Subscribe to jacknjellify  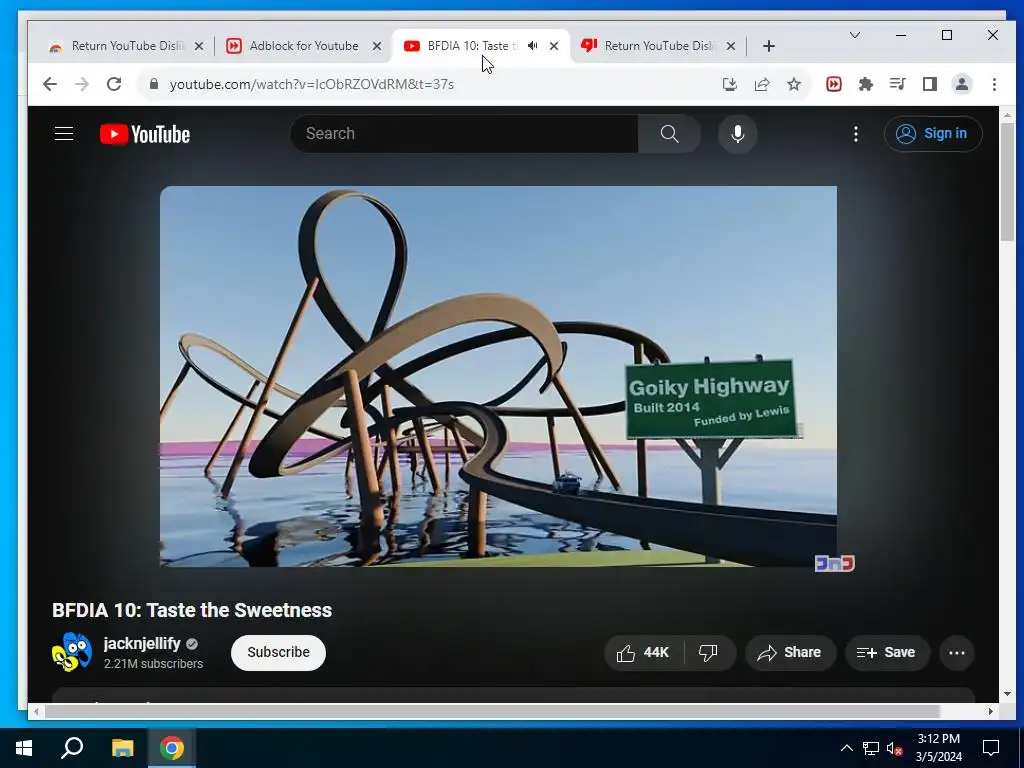[278, 652]
